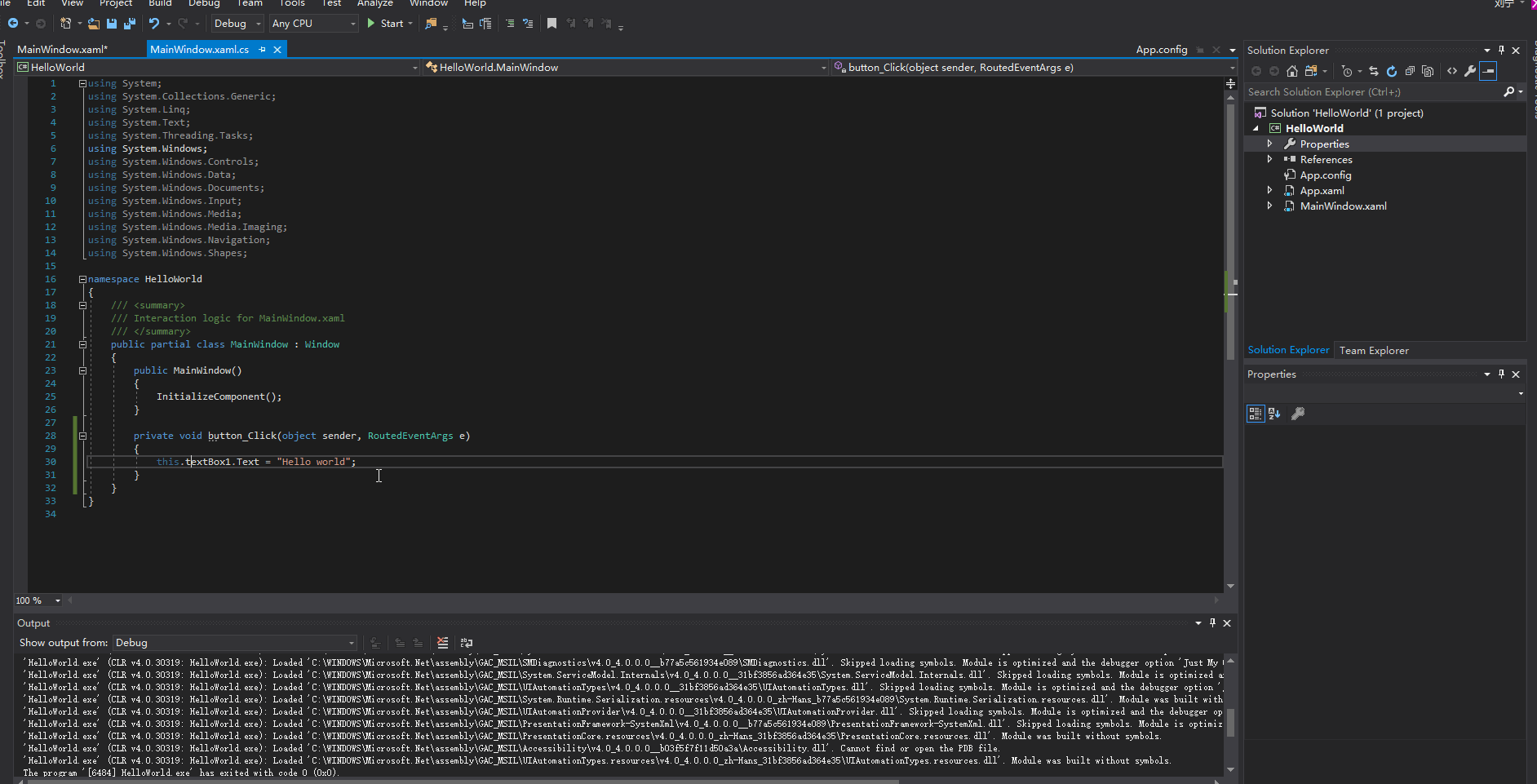The width and height of the screenshot is (1537, 784).
Task: Select Solution 'HelloWorld' (1 project) node
Action: tap(1346, 113)
